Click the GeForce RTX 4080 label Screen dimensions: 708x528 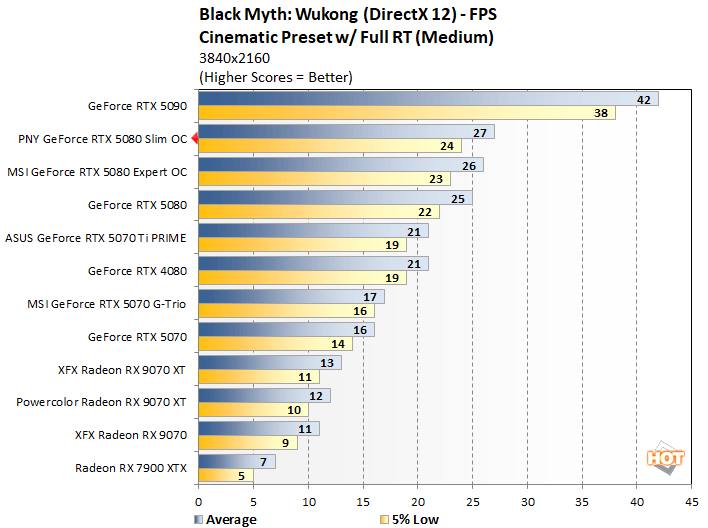(x=137, y=271)
